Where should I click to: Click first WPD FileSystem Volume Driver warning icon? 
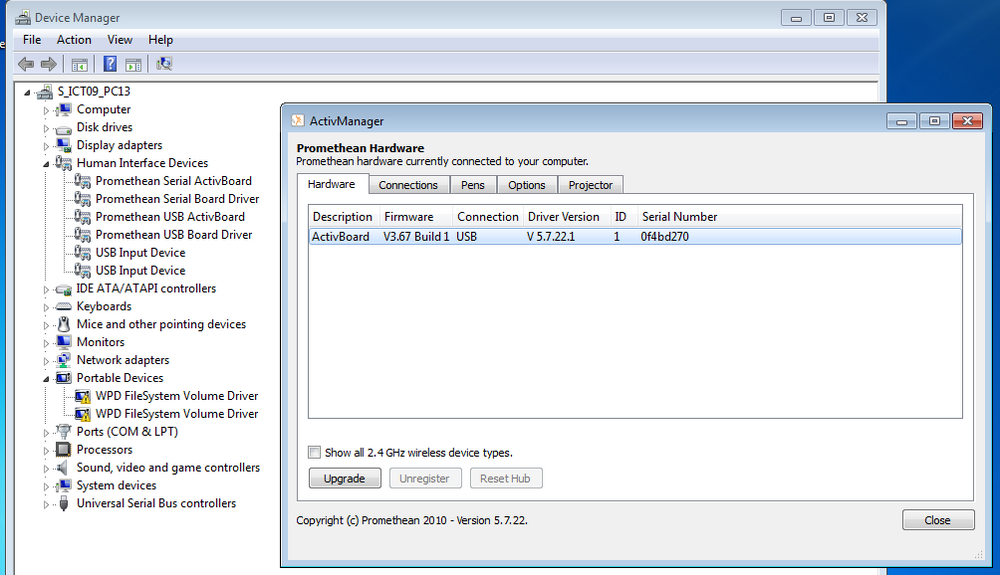82,397
